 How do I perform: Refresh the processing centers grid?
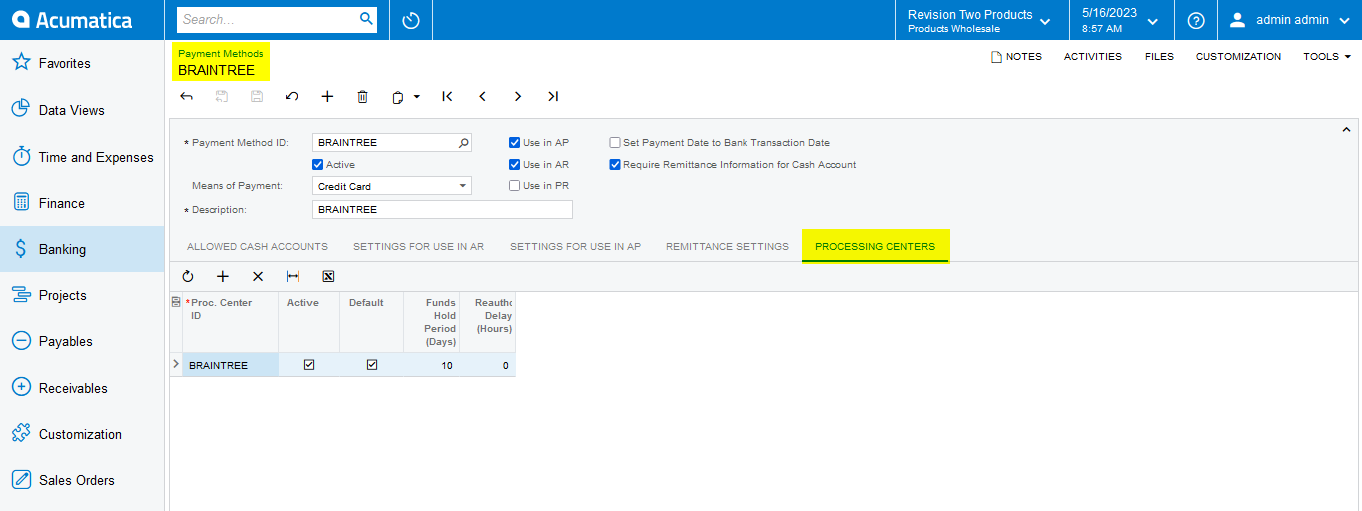[188, 276]
